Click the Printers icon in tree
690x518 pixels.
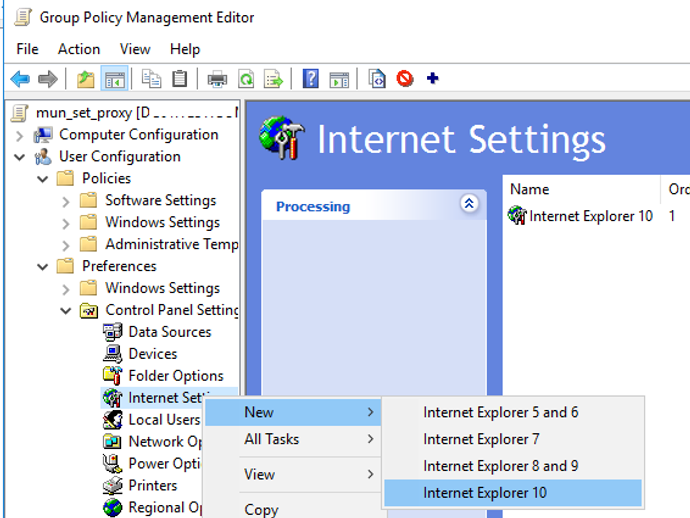[x=112, y=485]
